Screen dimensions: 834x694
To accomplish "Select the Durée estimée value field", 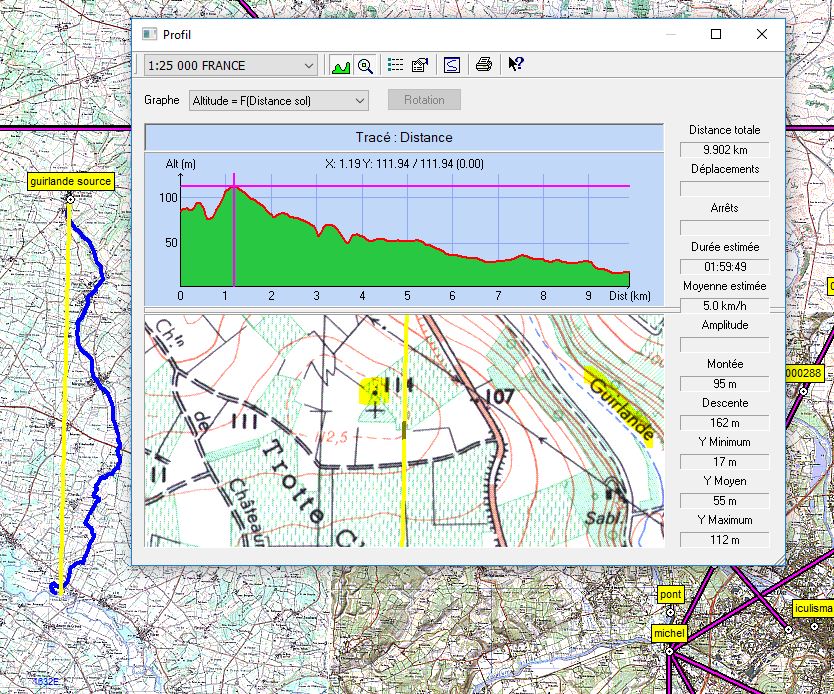I will coord(724,267).
